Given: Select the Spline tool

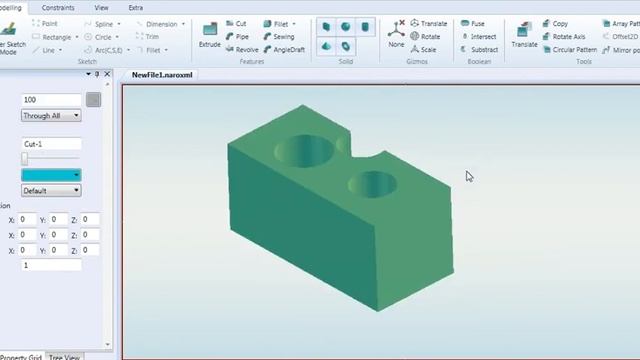Looking at the screenshot, I should click(x=99, y=24).
